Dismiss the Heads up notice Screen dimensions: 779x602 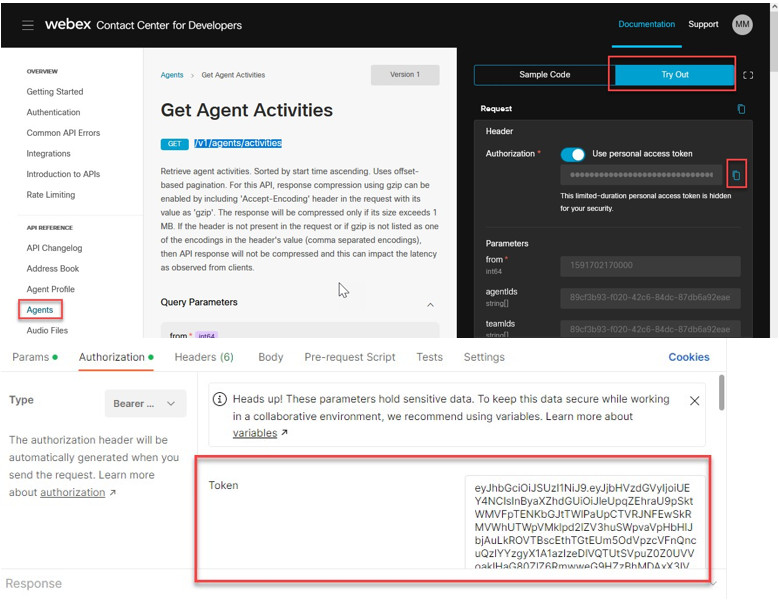[695, 401]
